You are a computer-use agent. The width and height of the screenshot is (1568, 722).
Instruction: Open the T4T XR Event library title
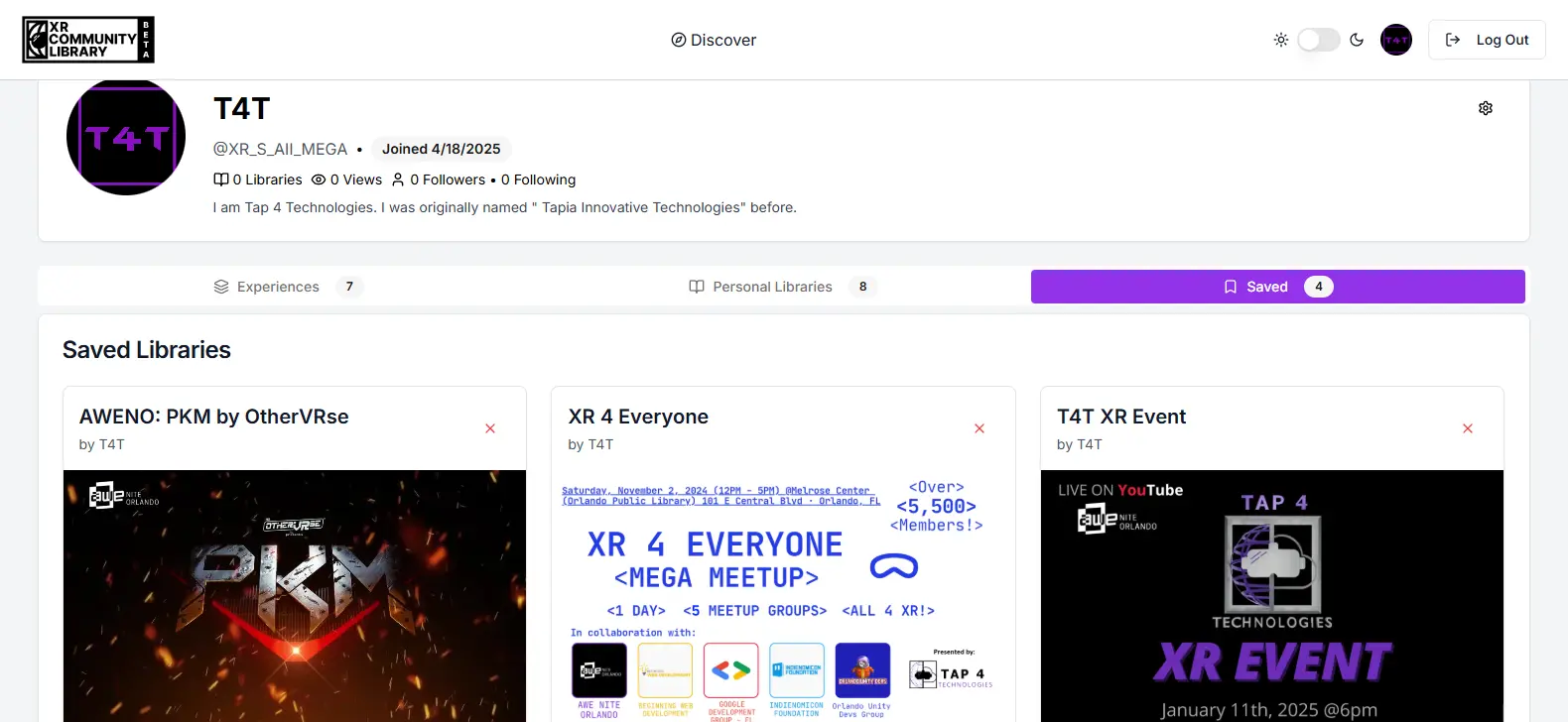tap(1121, 417)
